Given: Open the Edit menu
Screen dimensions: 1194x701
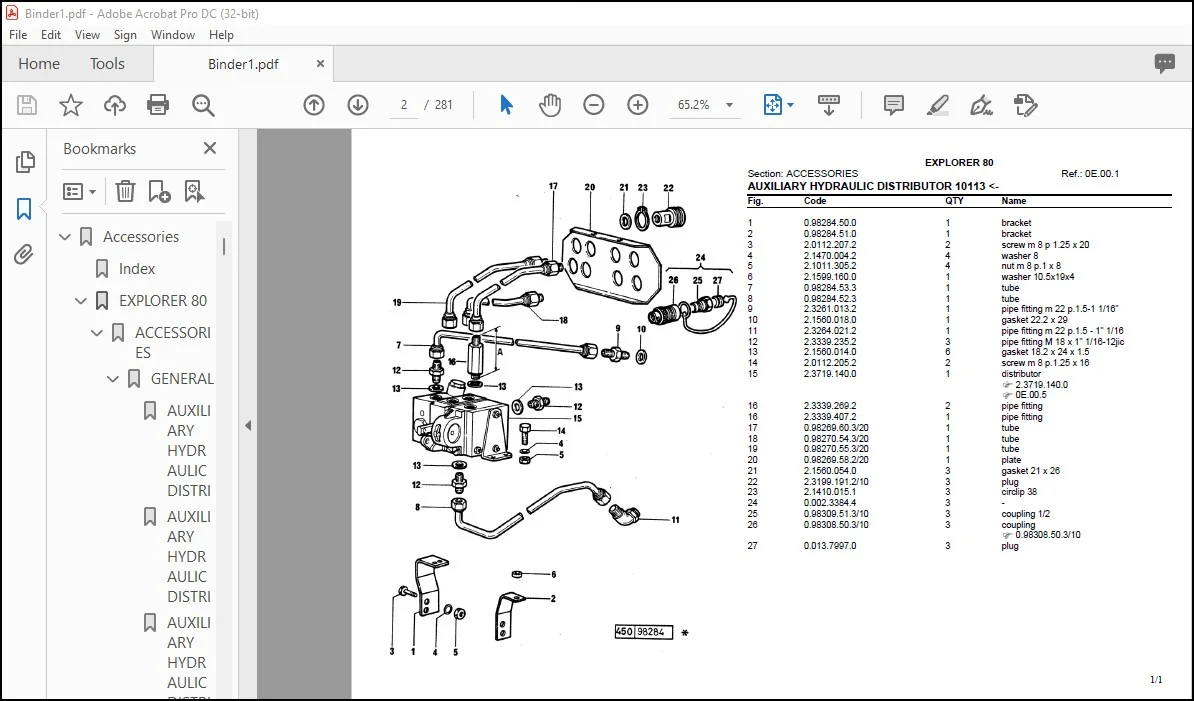Looking at the screenshot, I should 50,35.
